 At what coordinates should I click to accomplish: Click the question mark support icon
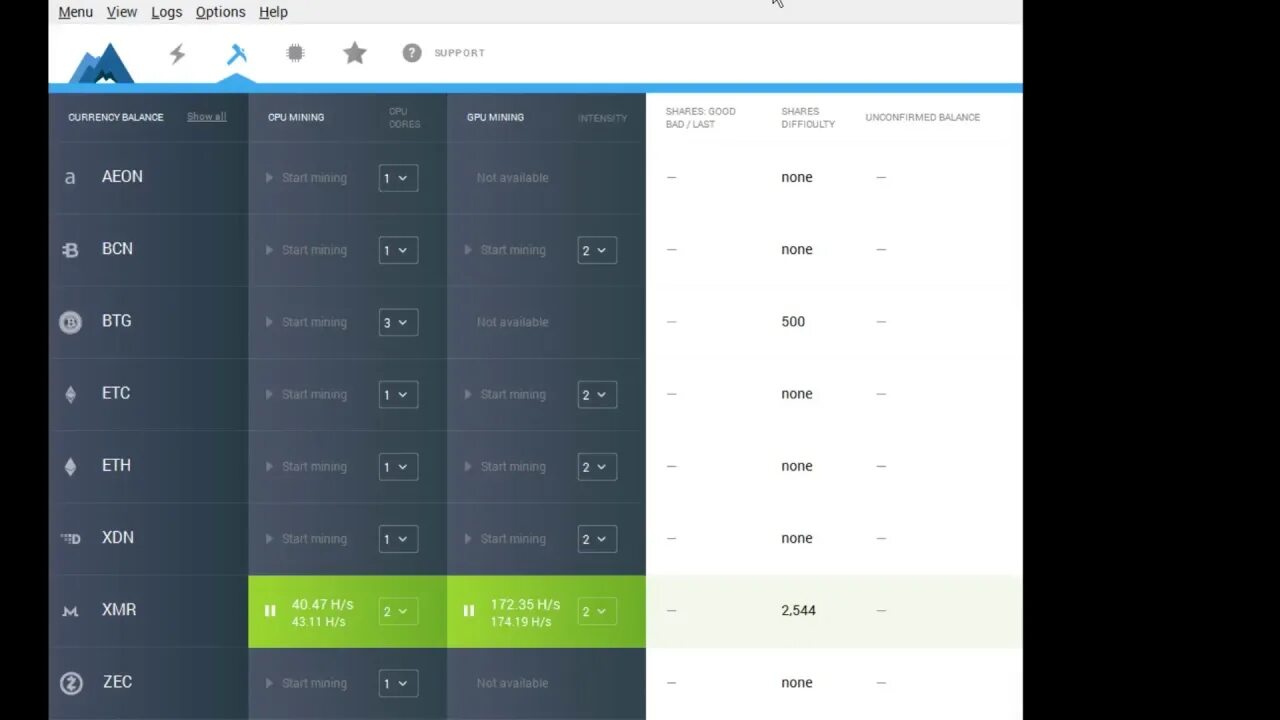click(x=412, y=53)
